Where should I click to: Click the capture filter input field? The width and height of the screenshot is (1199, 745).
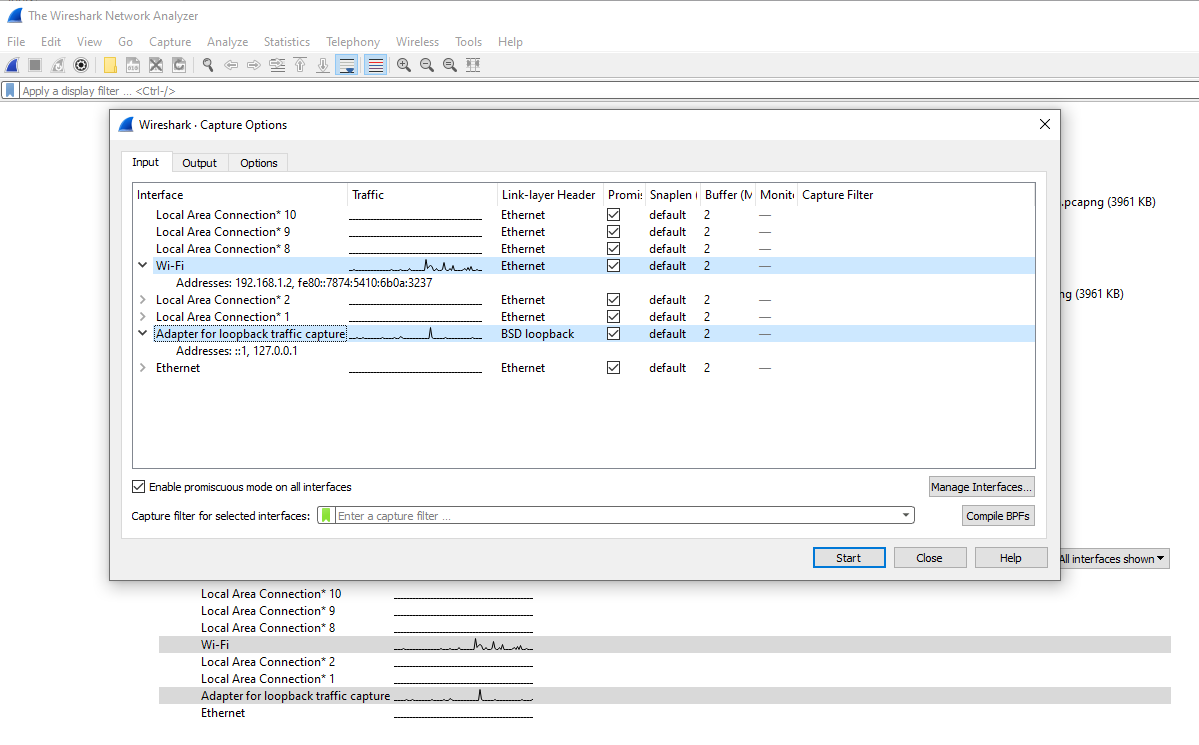point(618,516)
